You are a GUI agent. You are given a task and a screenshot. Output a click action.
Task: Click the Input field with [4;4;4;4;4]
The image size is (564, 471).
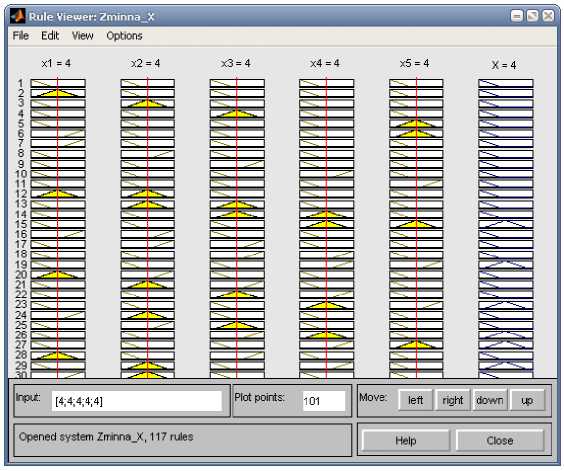137,401
